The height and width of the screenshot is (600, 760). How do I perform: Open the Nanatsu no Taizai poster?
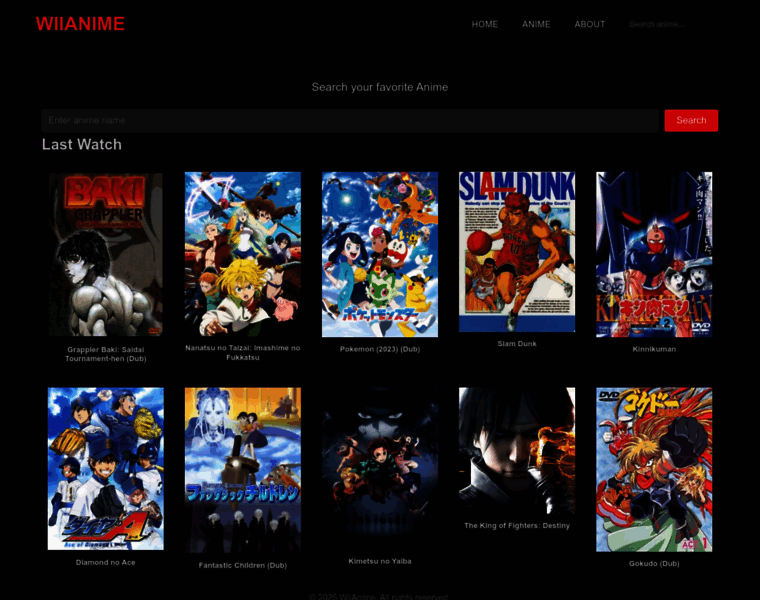(x=243, y=254)
